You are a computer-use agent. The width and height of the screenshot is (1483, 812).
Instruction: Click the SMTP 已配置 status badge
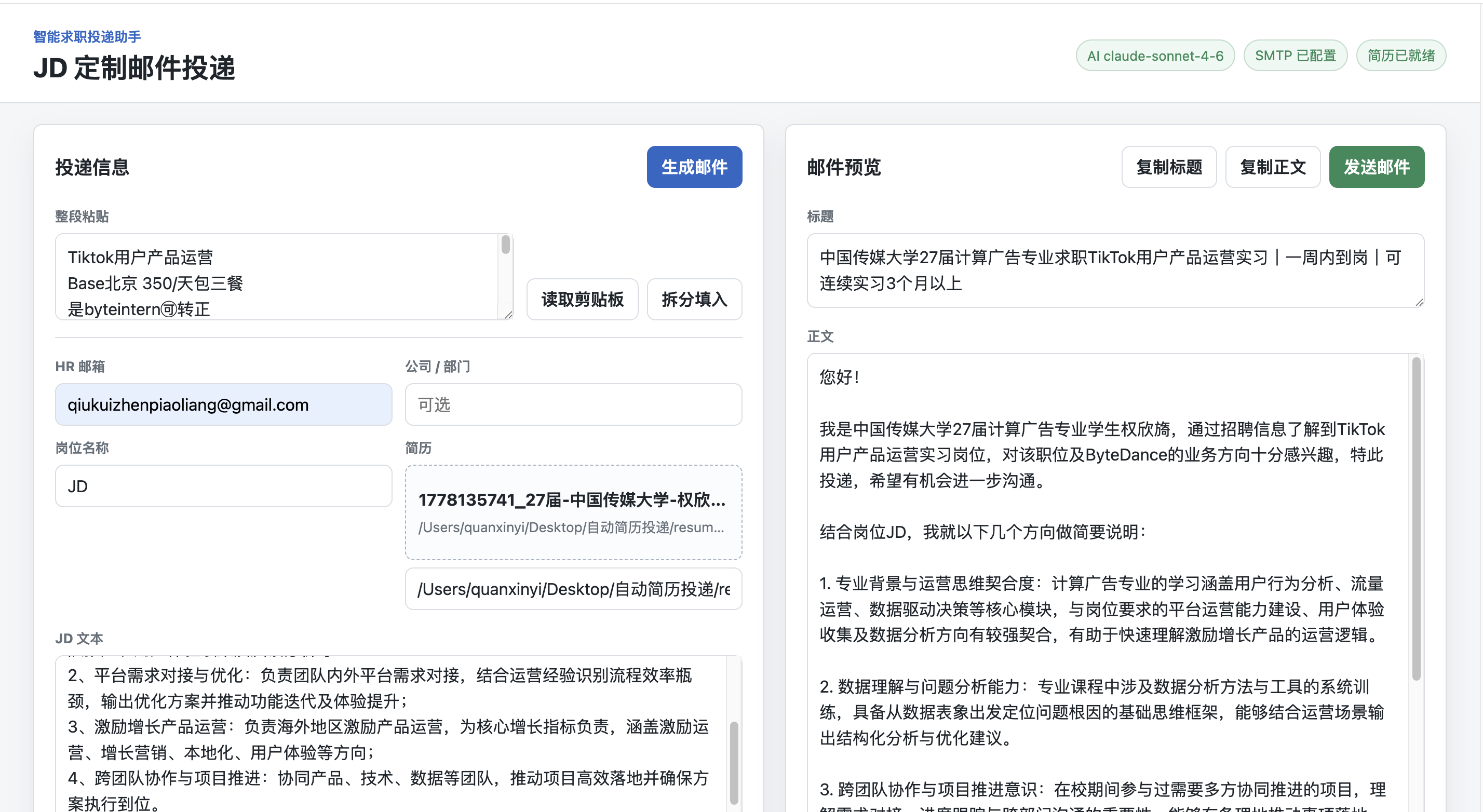tap(1296, 56)
